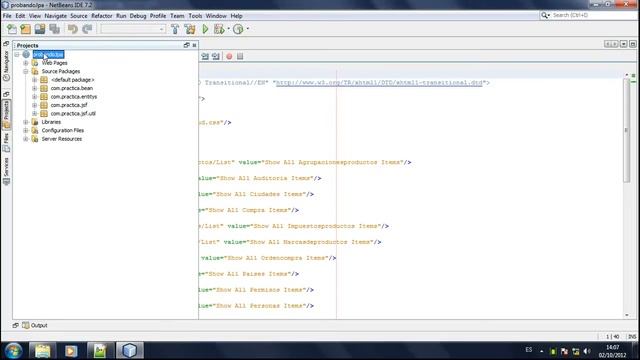This screenshot has height=360, width=640.
Task: Open the Help menu
Action: [237, 16]
